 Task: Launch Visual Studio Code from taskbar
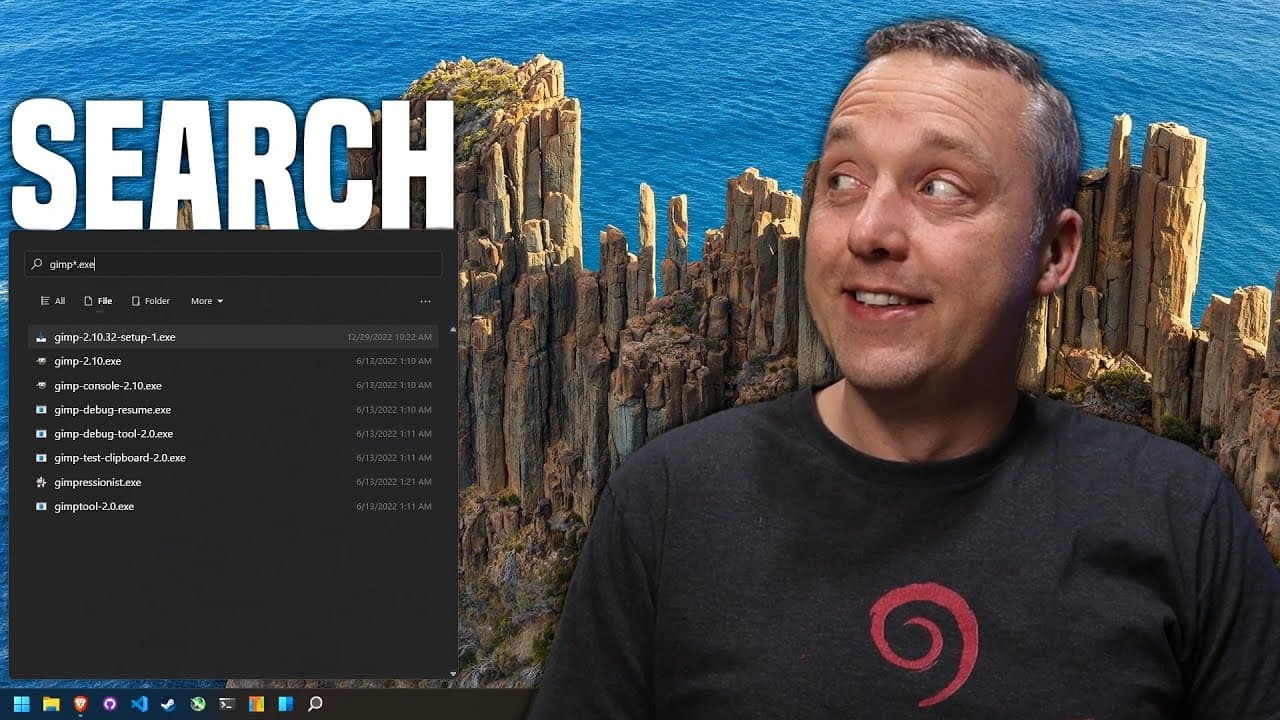point(139,704)
